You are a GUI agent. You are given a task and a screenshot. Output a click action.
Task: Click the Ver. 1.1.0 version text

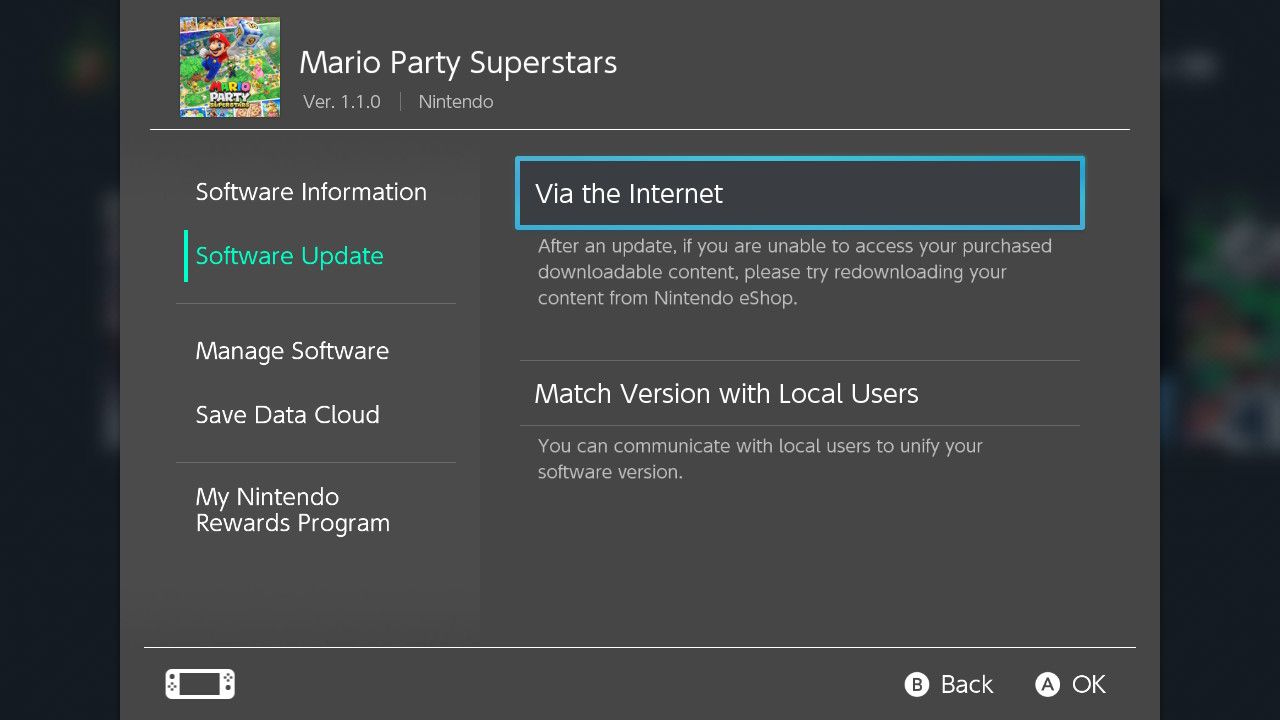(x=342, y=101)
